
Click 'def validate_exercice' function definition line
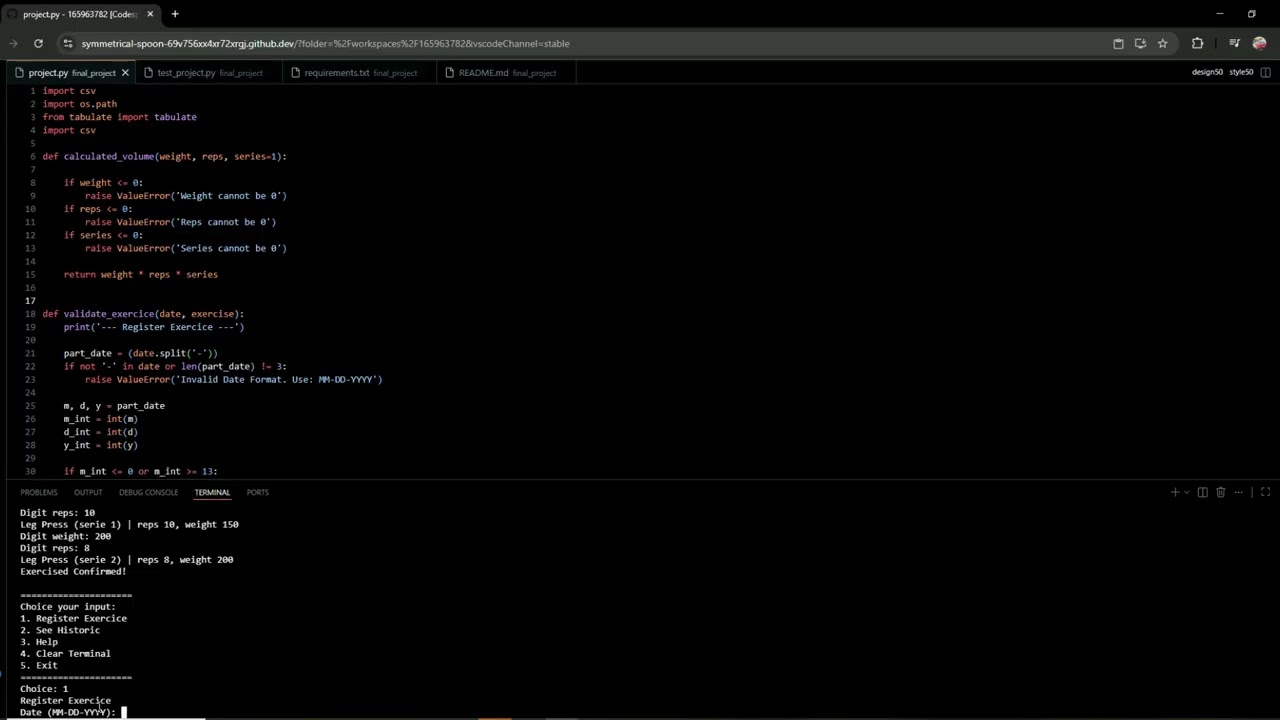[x=143, y=314]
